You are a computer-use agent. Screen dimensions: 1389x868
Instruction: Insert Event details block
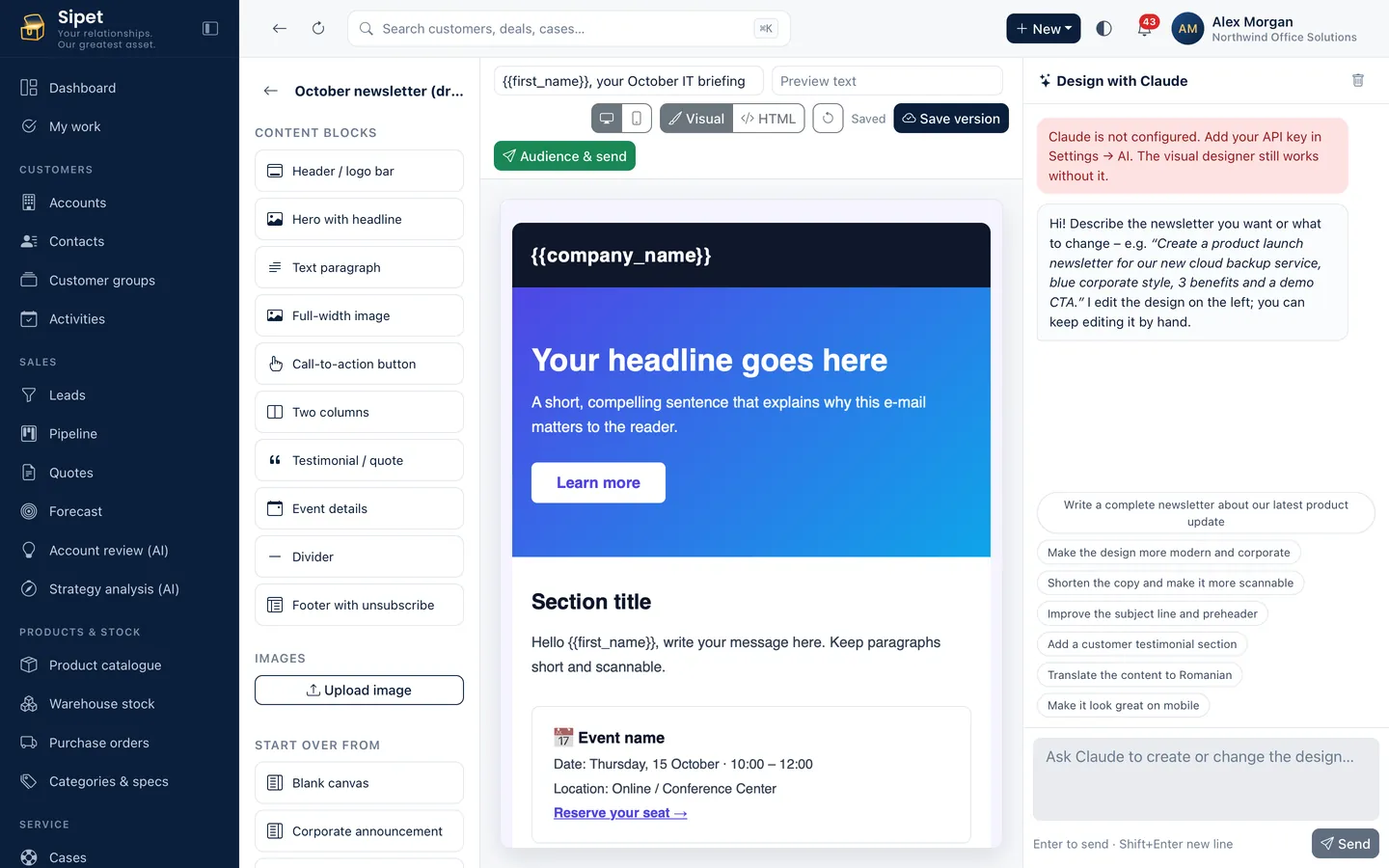click(x=359, y=508)
